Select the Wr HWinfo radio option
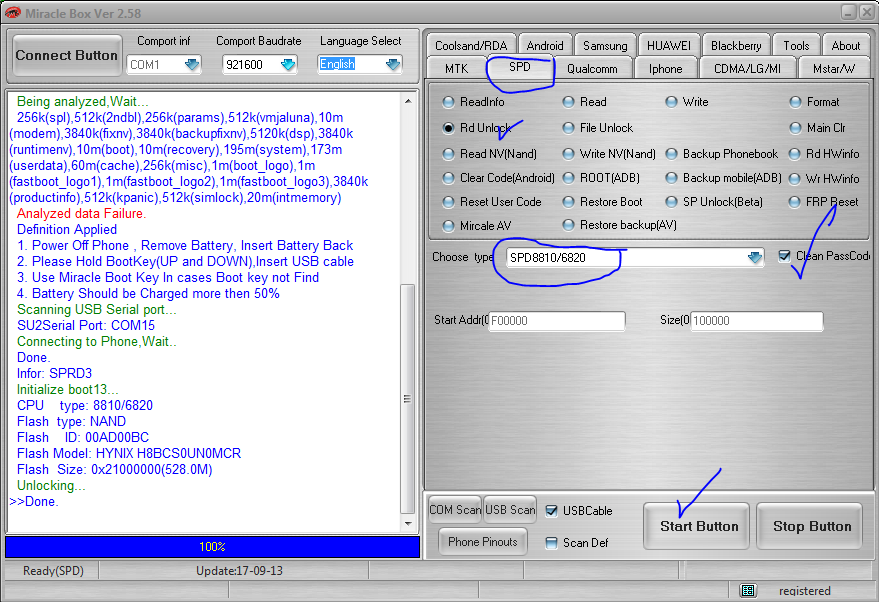This screenshot has width=879, height=602. coord(795,179)
